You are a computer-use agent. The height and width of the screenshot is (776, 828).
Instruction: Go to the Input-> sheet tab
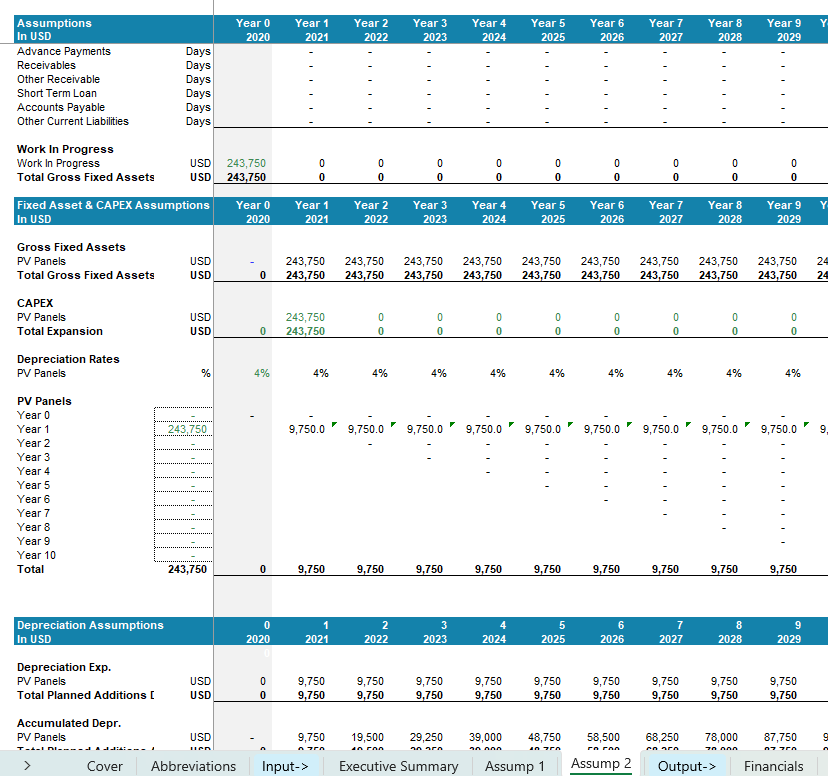click(286, 766)
